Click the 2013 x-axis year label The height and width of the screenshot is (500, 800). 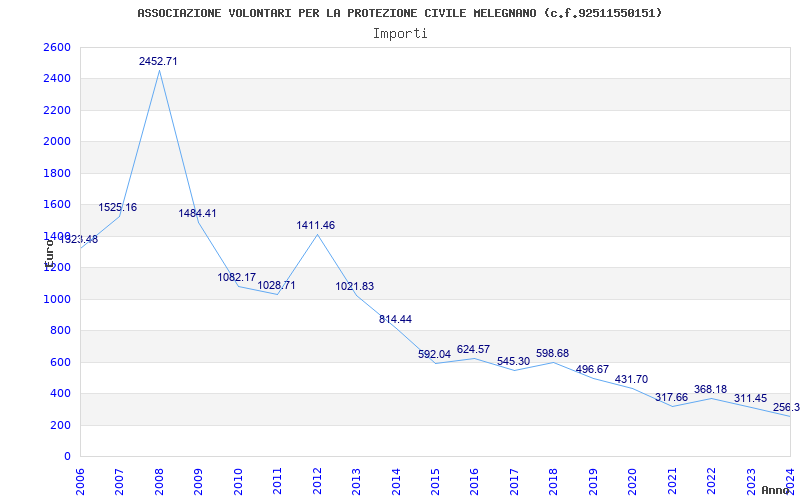click(x=356, y=480)
